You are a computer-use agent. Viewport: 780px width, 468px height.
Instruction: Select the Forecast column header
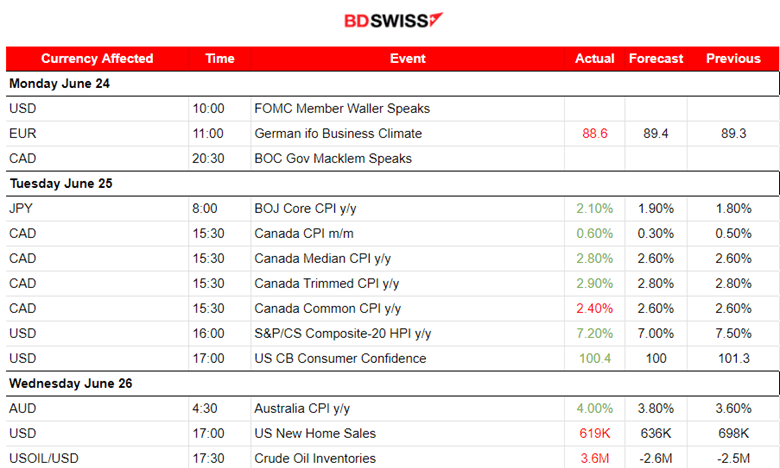(x=656, y=59)
